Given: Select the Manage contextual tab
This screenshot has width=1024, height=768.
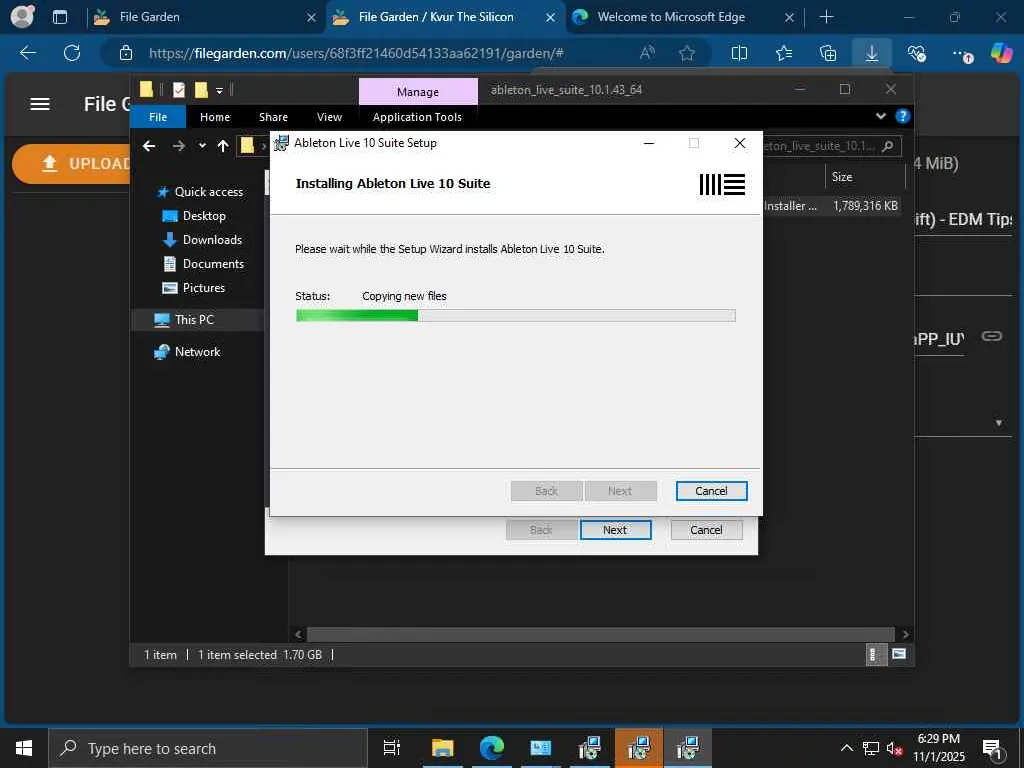Looking at the screenshot, I should point(418,92).
